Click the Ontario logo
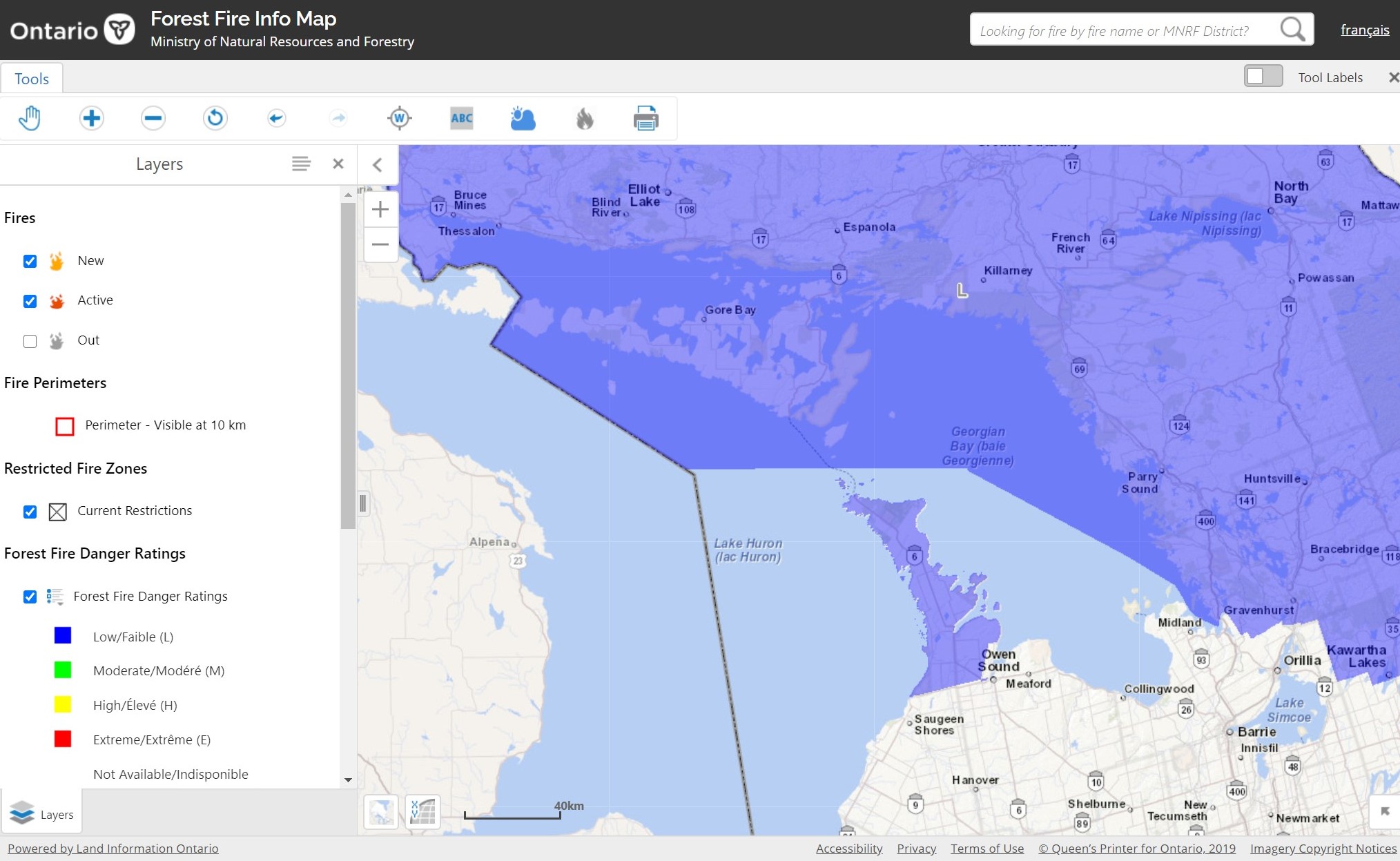The width and height of the screenshot is (1400, 861). pos(72,30)
